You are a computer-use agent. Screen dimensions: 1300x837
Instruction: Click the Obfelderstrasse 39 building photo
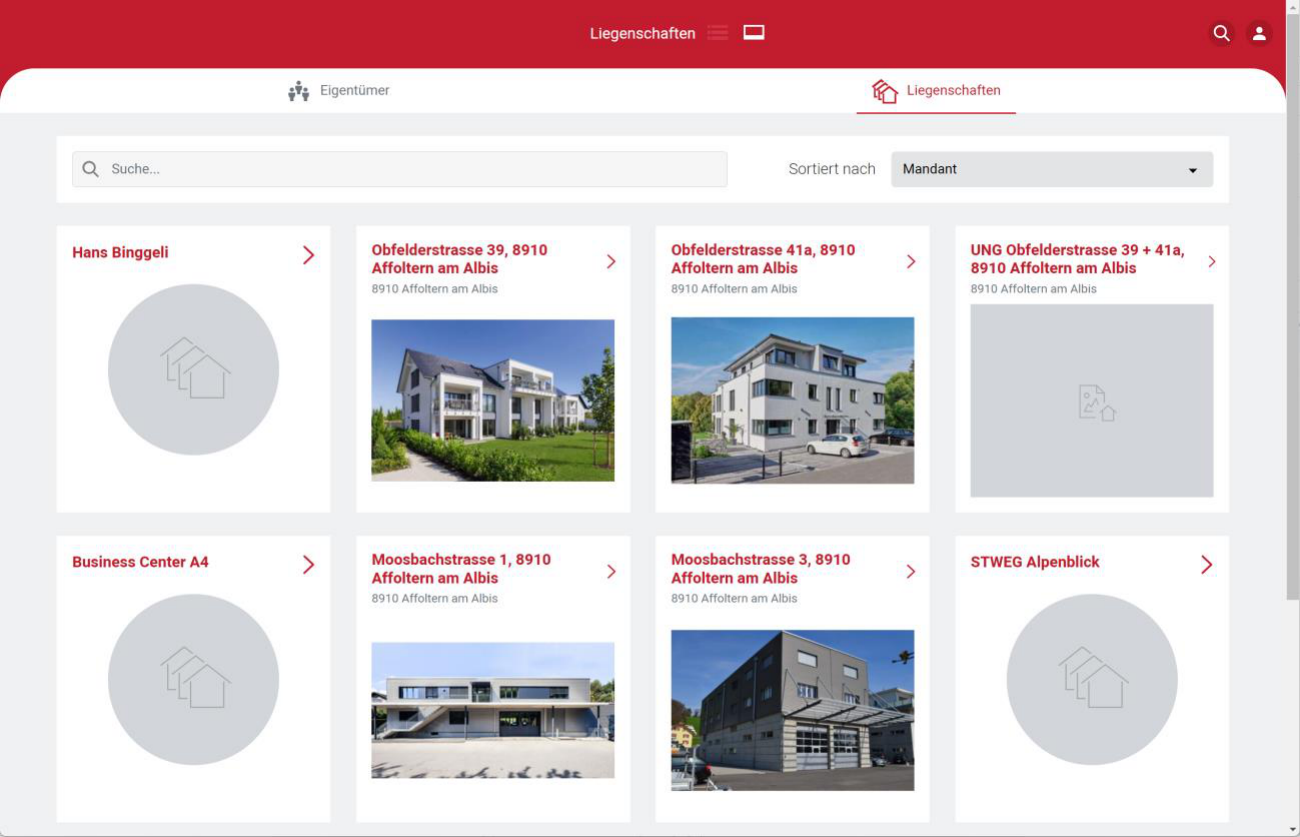point(493,401)
